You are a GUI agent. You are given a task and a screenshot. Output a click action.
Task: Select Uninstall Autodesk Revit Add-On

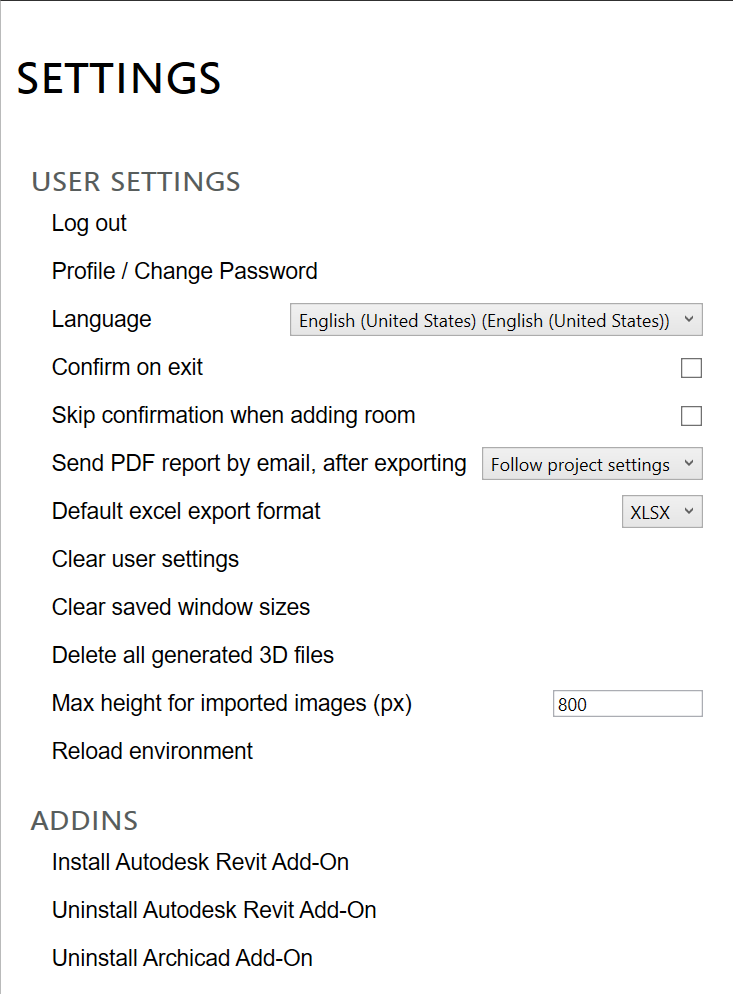(x=214, y=910)
